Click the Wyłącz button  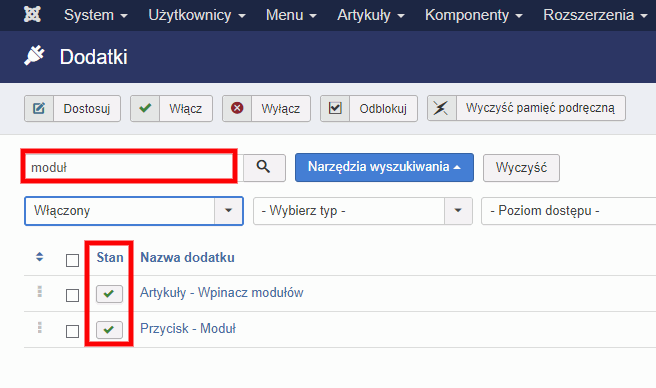266,108
